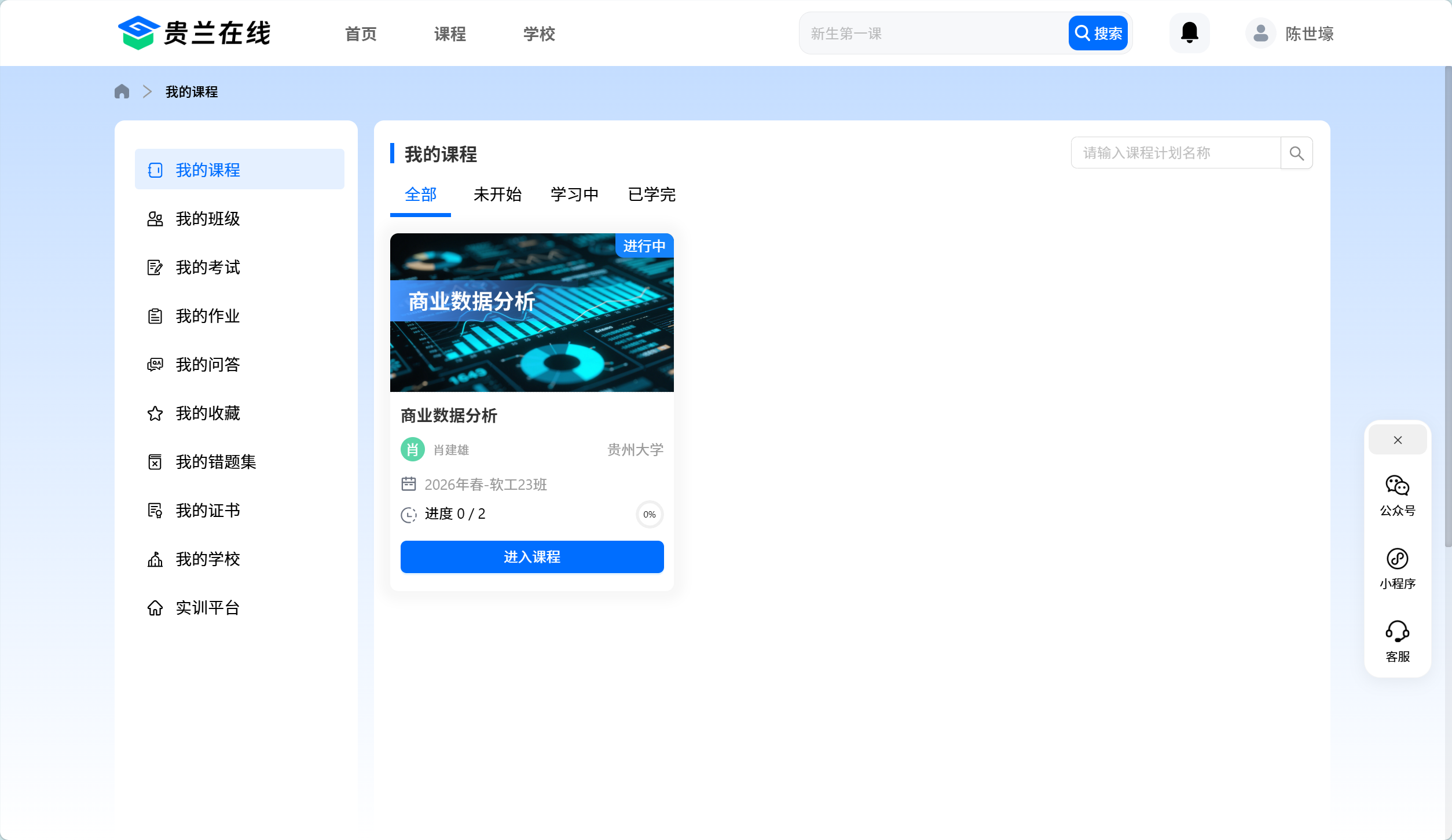Open 学校 in top navigation
The width and height of the screenshot is (1452, 840).
tap(539, 34)
